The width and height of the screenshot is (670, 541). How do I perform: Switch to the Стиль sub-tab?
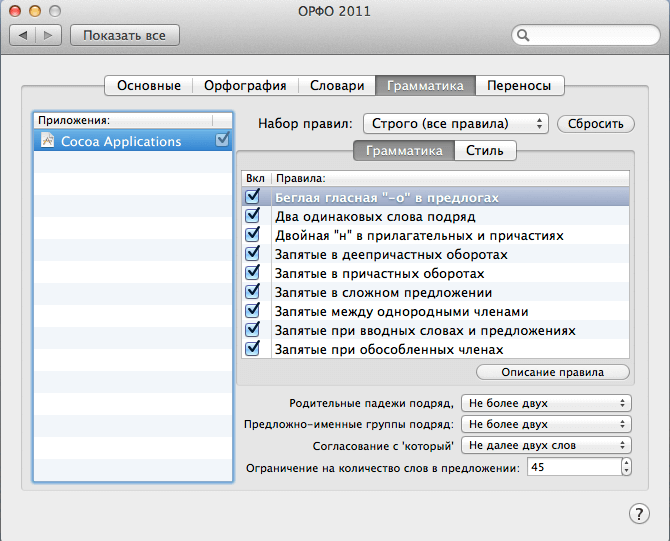coord(485,150)
